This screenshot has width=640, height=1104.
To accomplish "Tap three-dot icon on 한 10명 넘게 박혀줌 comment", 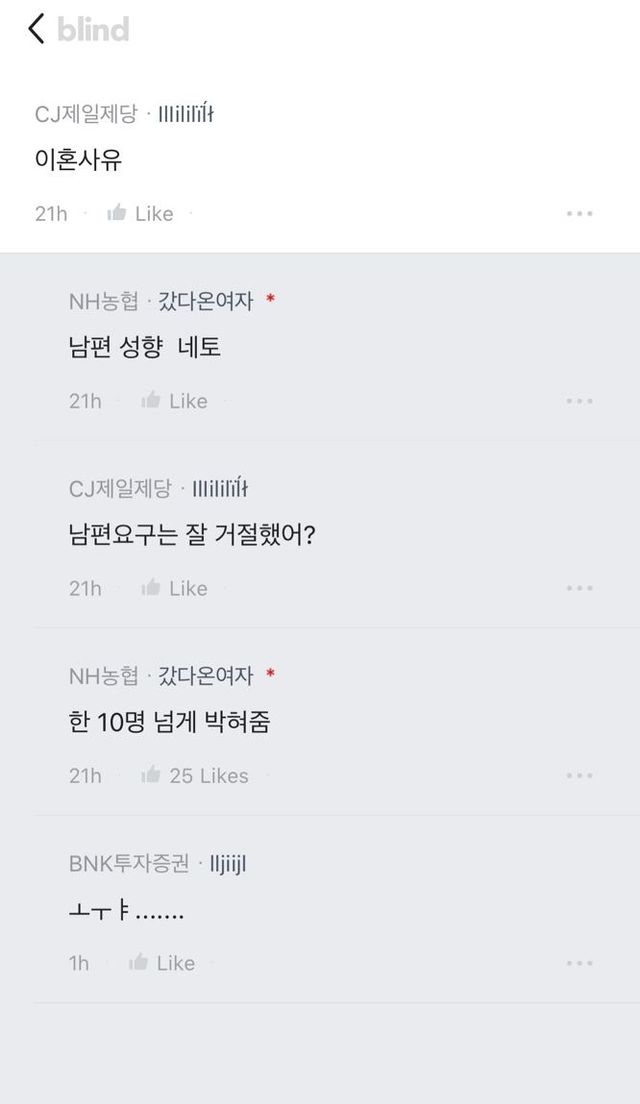I will tap(579, 775).
